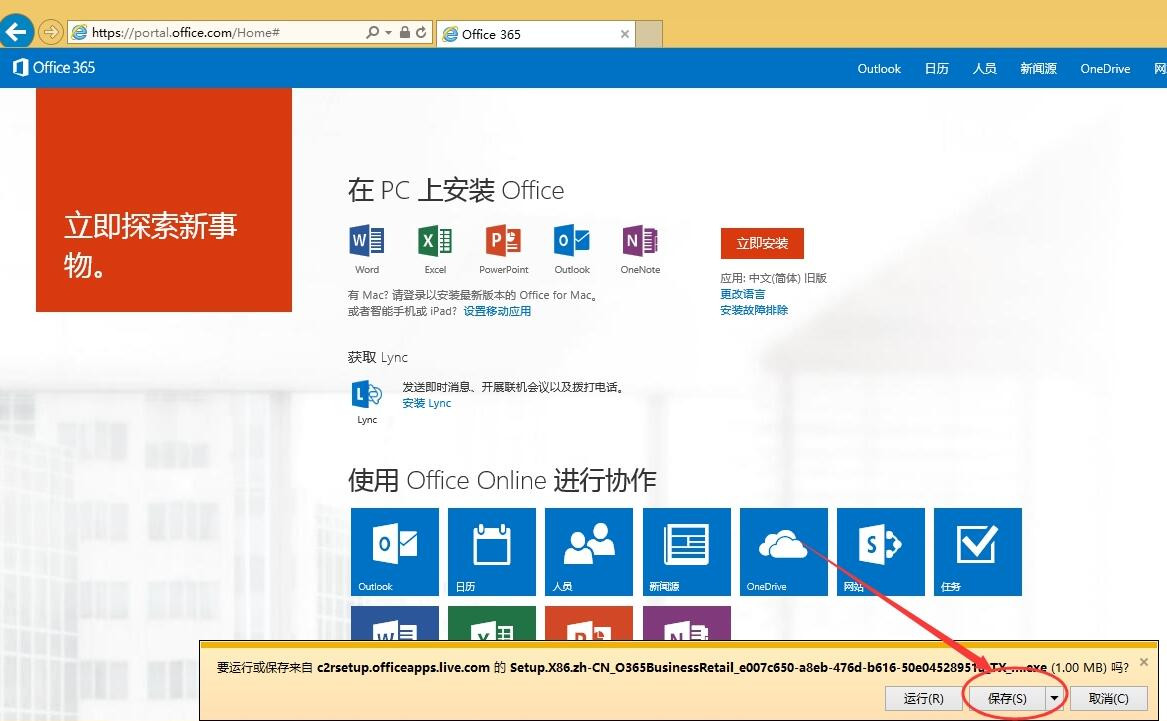Refresh the page with reload icon

pos(421,32)
